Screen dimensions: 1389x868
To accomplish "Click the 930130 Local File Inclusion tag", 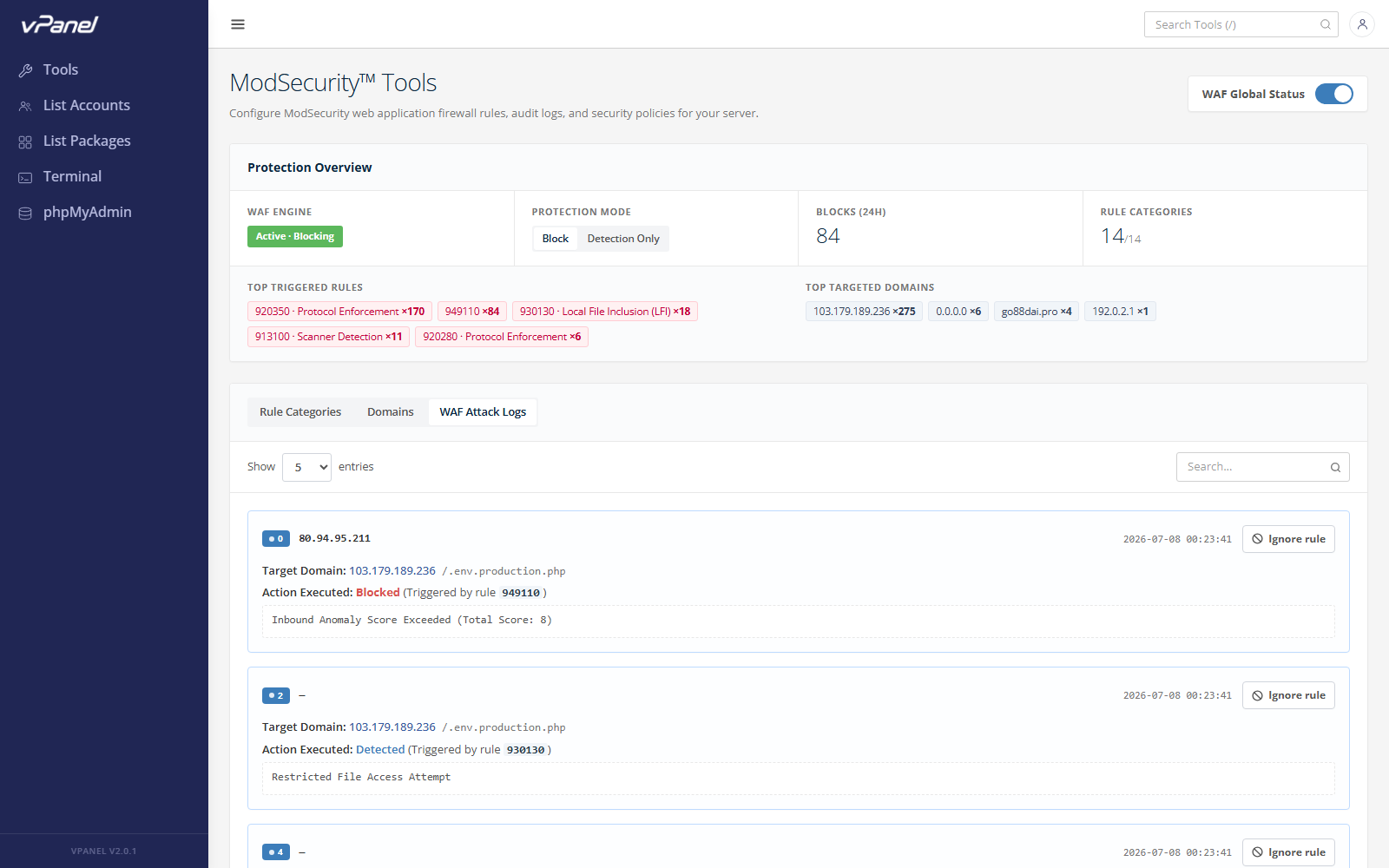I will [x=605, y=312].
